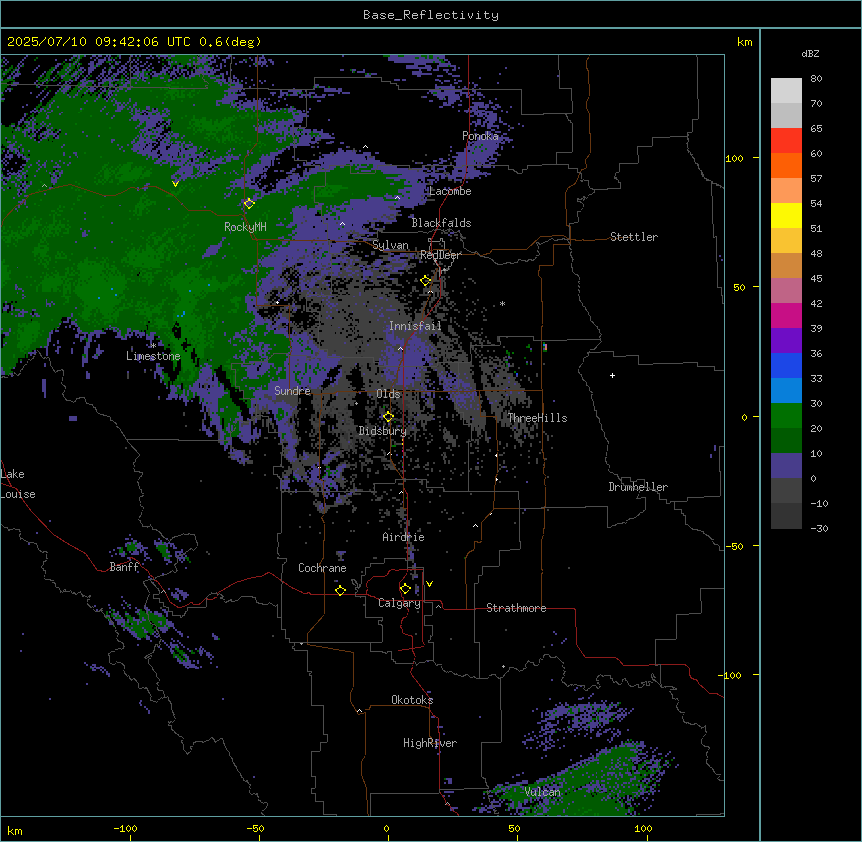
Task: Click the Stettler label
Action: (x=634, y=237)
